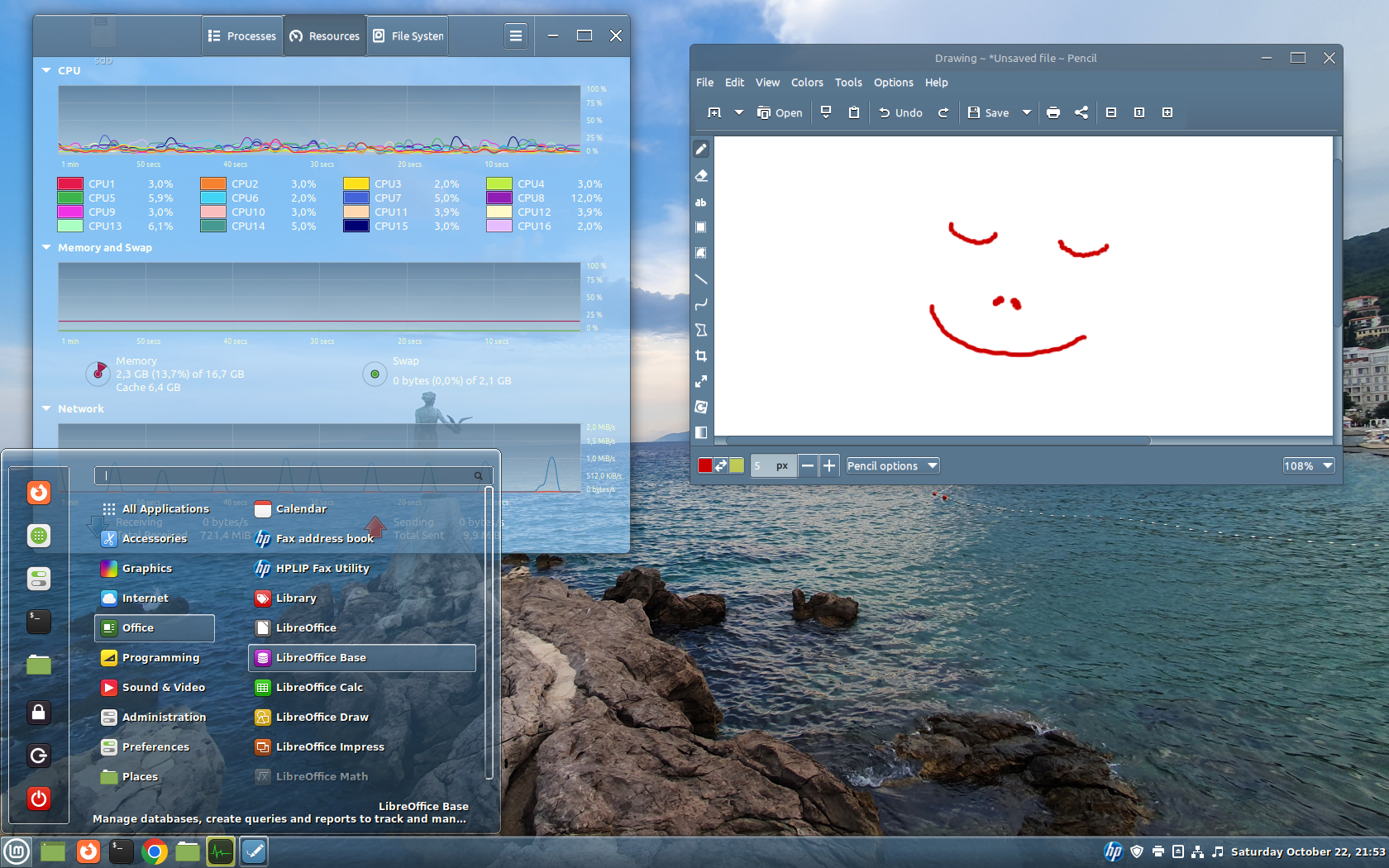This screenshot has height=868, width=1389.
Task: Open Chrome from the taskbar
Action: pos(155,851)
